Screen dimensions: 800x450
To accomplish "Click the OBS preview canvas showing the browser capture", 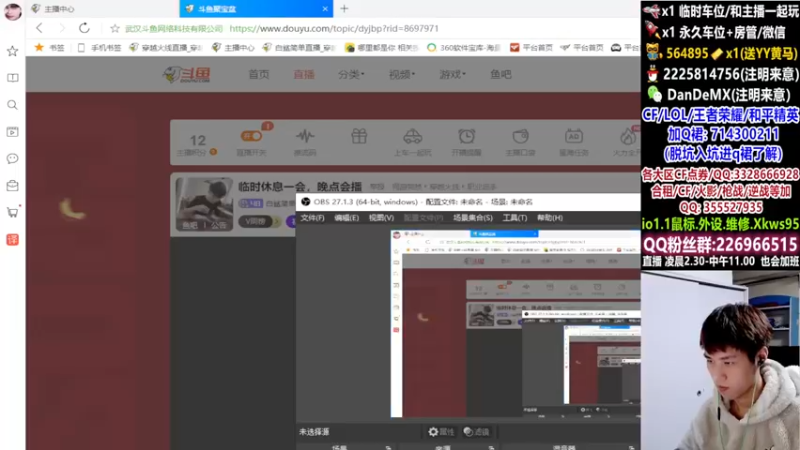I will [515, 323].
